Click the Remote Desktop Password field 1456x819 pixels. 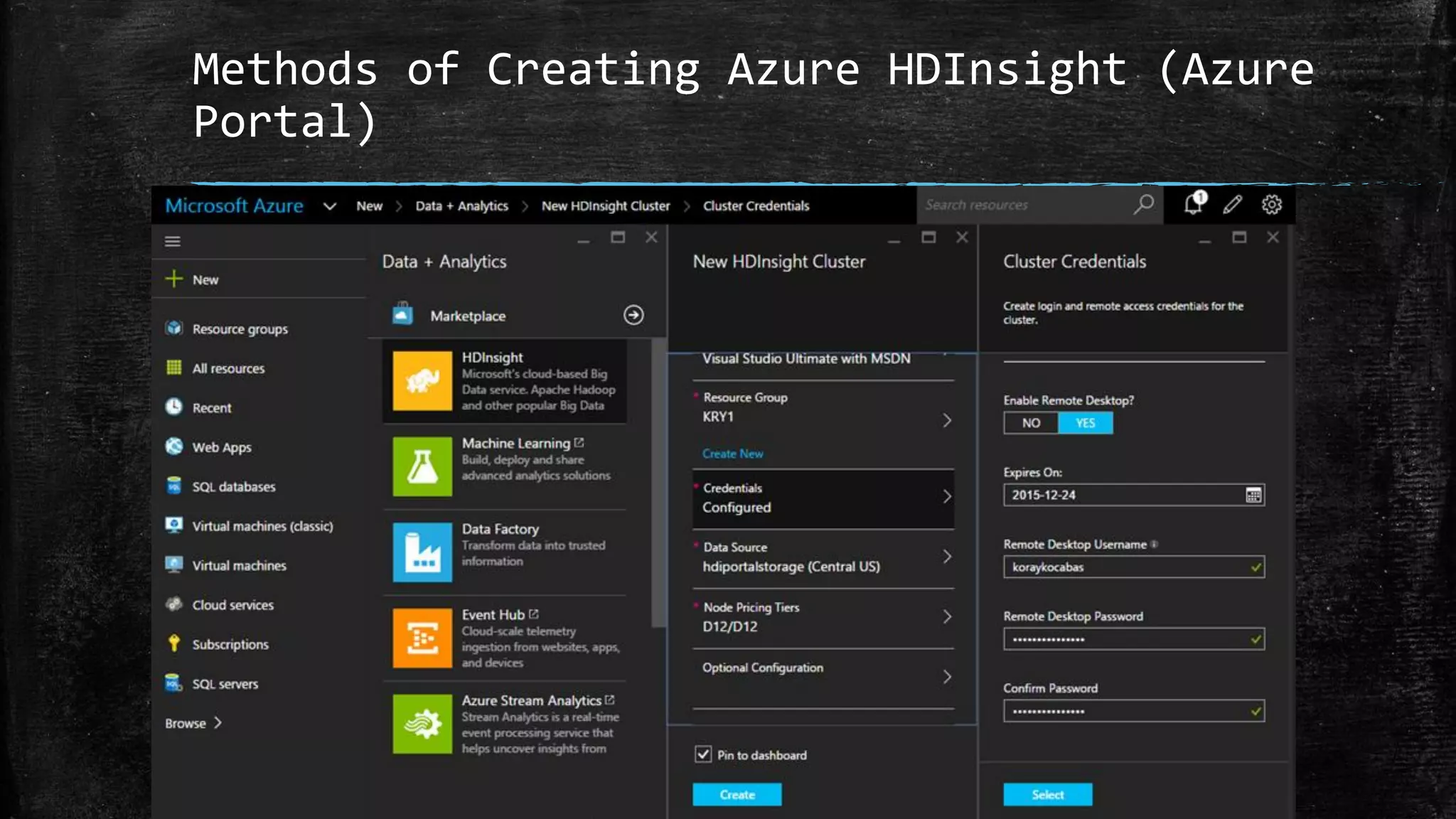click(x=1134, y=639)
